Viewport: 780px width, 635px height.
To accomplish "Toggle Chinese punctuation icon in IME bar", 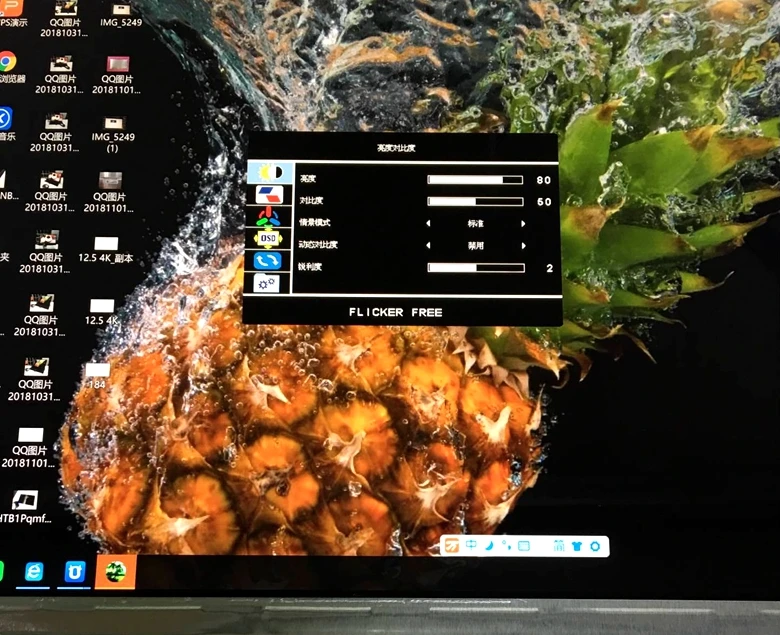I will pos(506,545).
